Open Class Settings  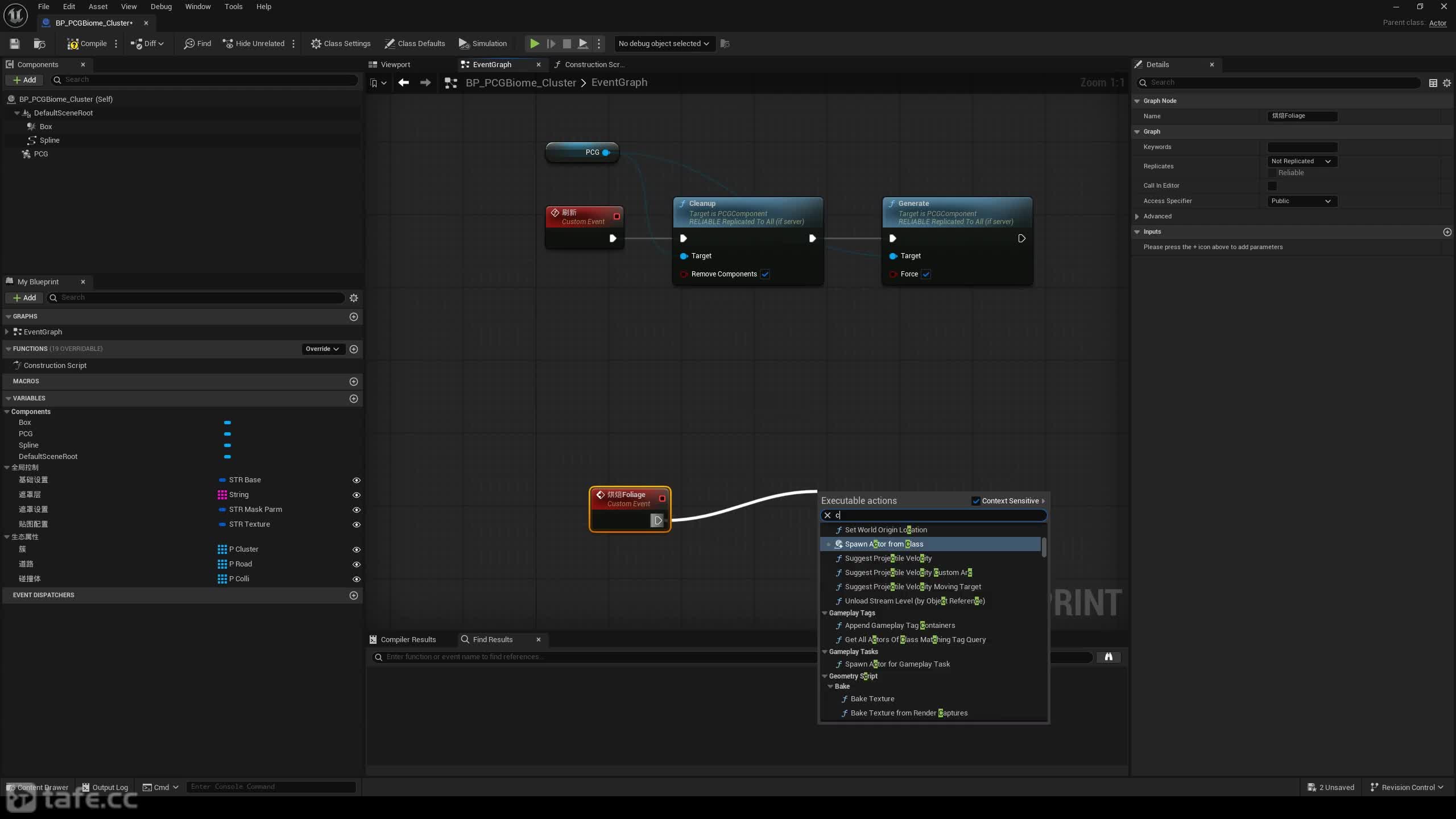[341, 43]
